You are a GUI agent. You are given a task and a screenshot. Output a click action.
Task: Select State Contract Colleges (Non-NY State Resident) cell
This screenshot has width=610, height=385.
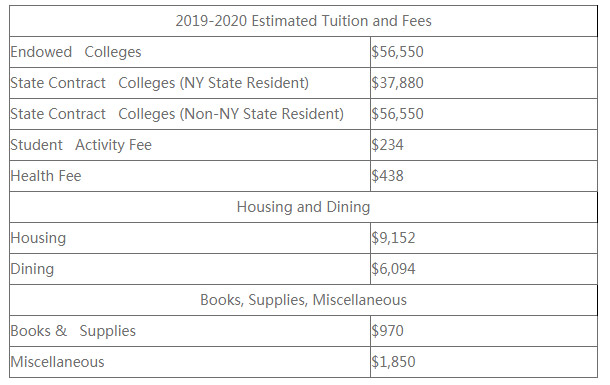(x=190, y=114)
